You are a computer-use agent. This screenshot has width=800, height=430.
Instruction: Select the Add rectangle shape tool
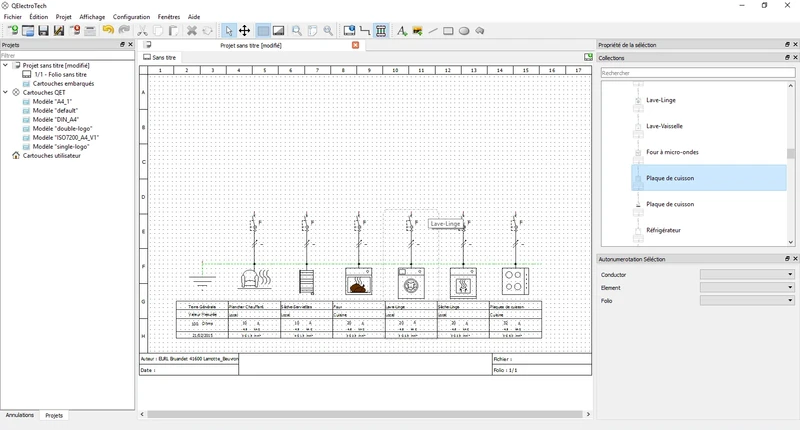[448, 31]
